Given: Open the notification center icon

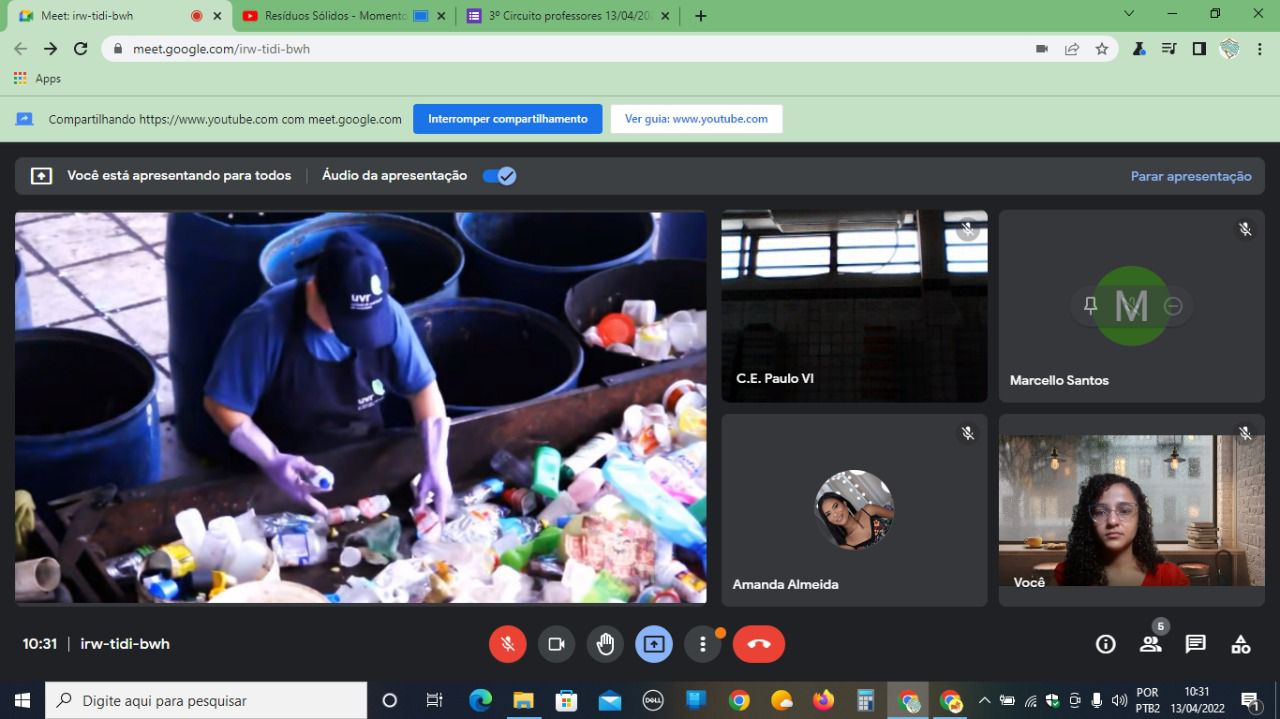Looking at the screenshot, I should click(1250, 700).
